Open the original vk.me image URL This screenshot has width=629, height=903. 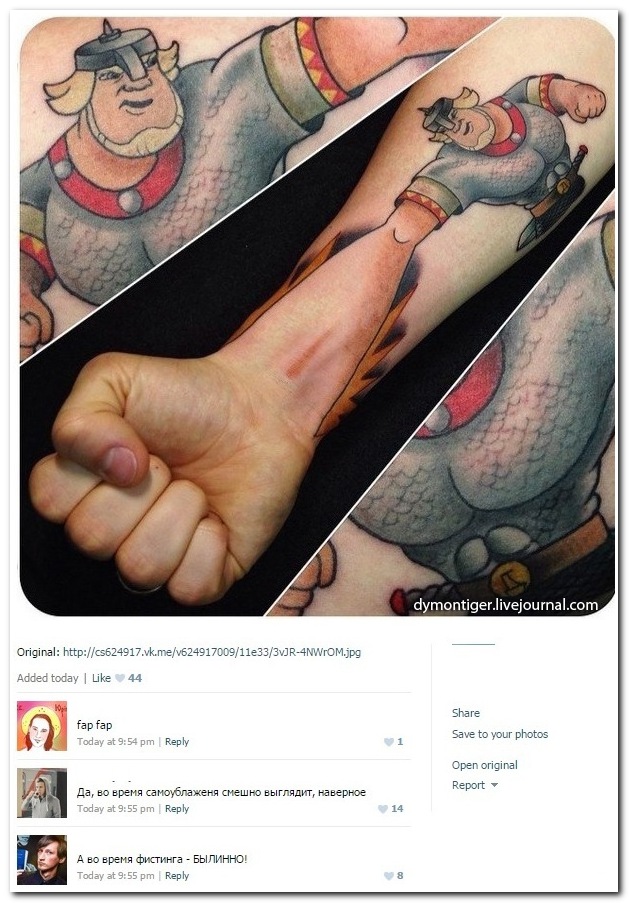pyautogui.click(x=212, y=652)
